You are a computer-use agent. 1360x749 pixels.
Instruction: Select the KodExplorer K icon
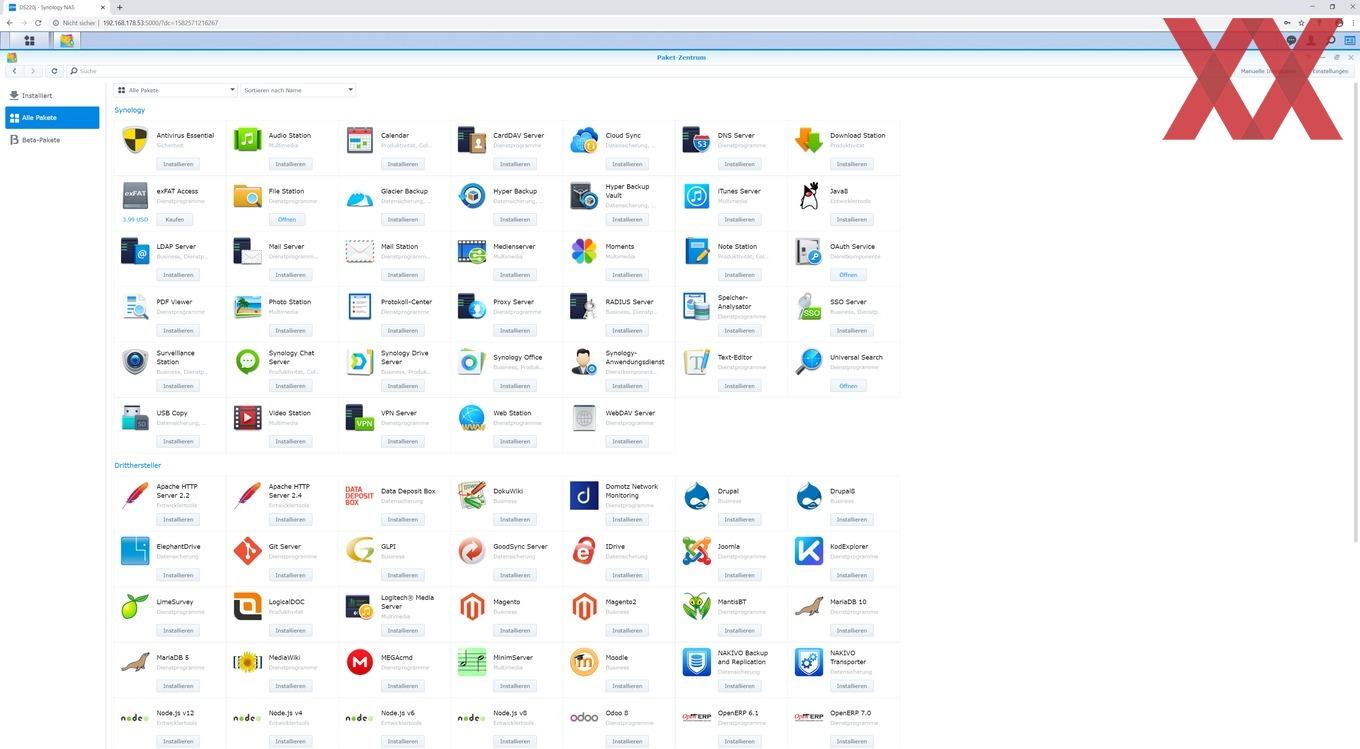pos(809,551)
